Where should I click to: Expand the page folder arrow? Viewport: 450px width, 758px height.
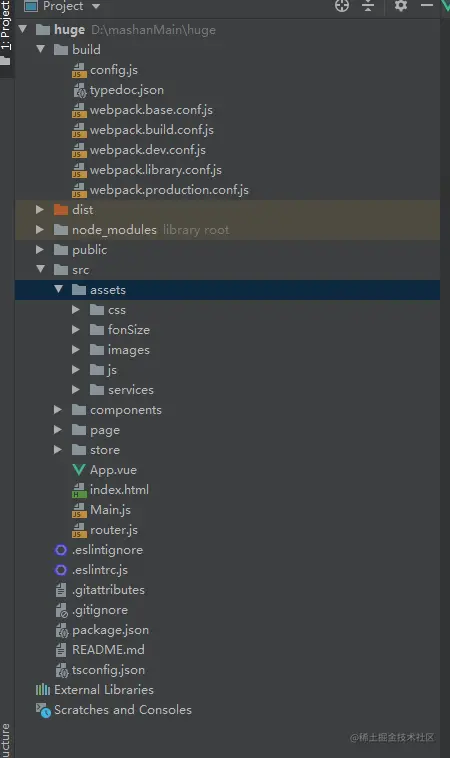click(58, 430)
